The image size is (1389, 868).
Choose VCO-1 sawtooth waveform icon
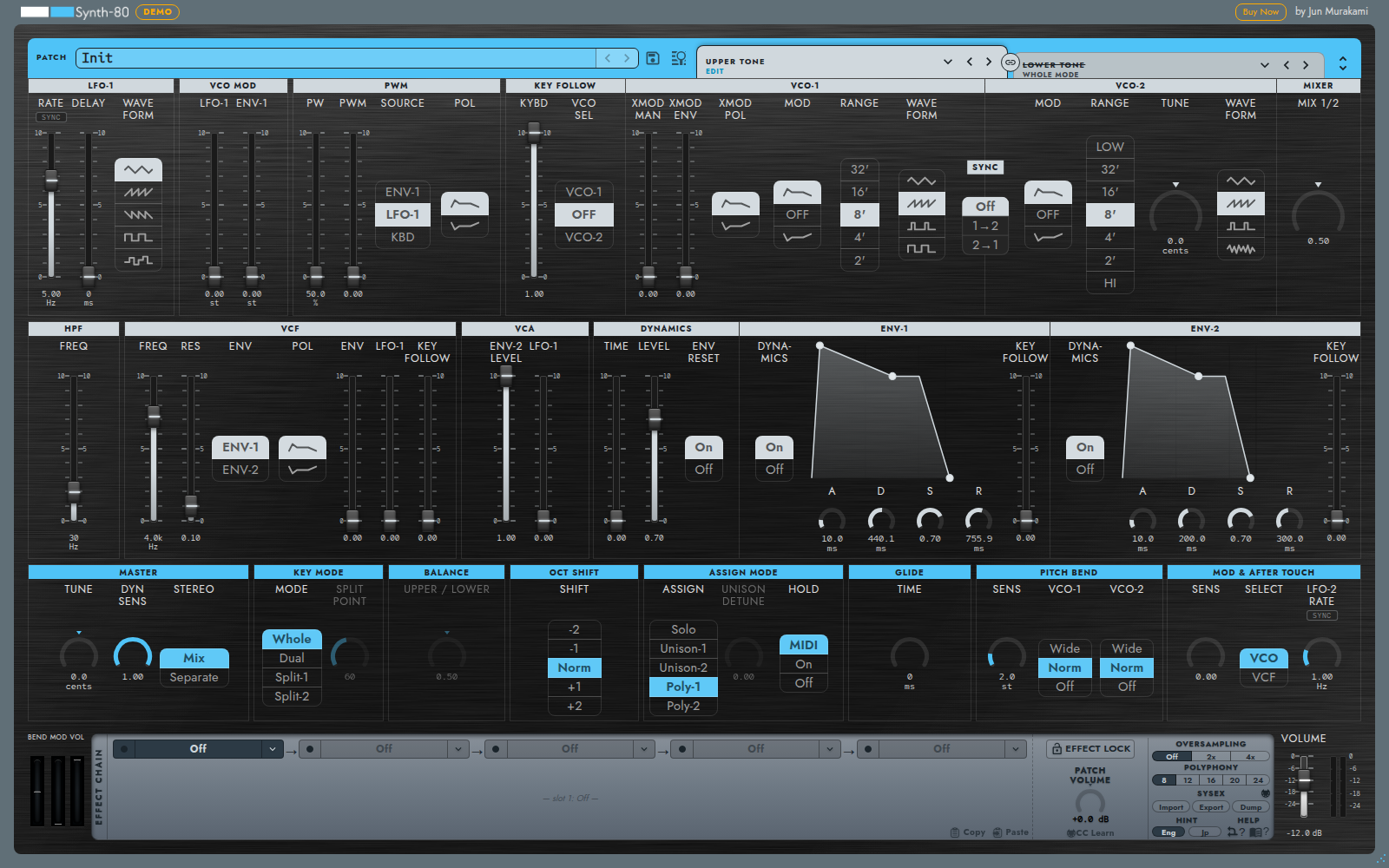[x=922, y=203]
